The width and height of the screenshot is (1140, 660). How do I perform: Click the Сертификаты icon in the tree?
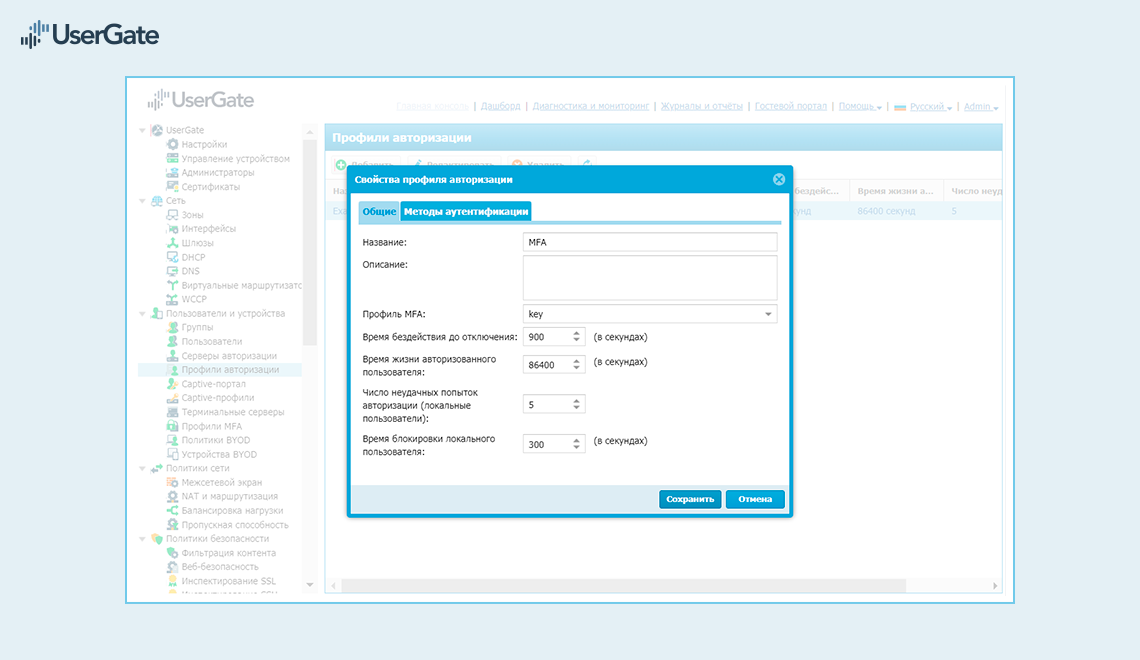(172, 187)
